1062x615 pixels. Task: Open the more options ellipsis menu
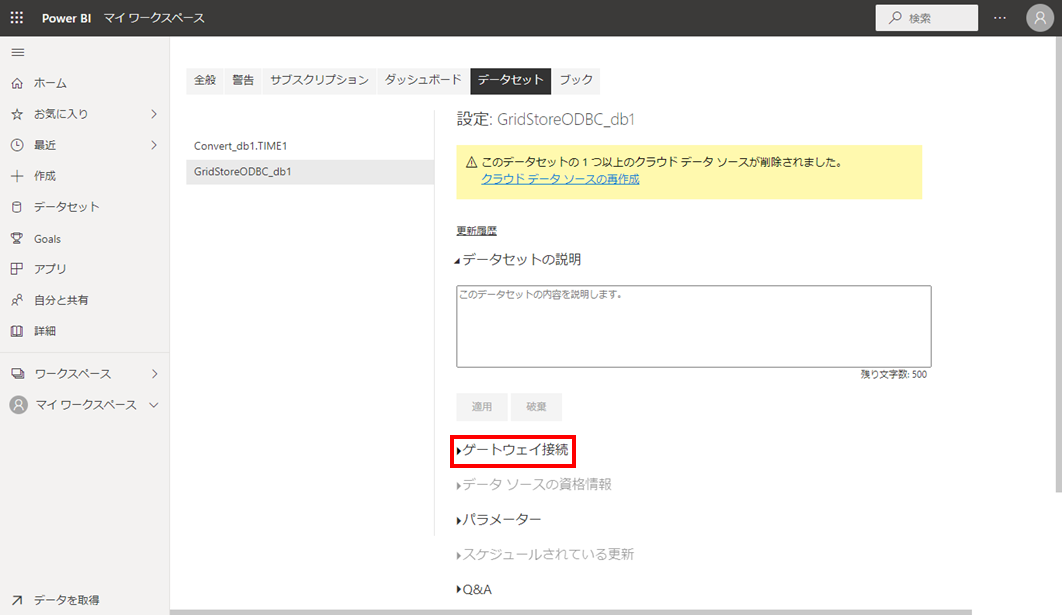pyautogui.click(x=1000, y=18)
